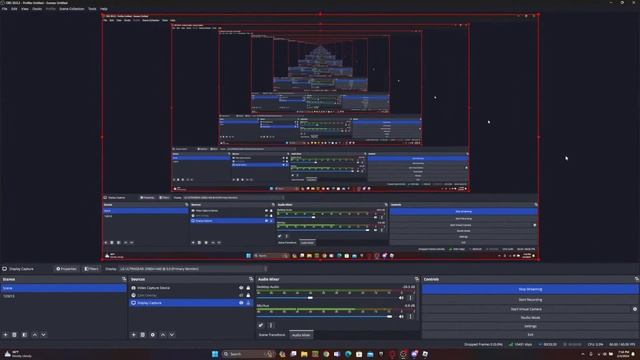Image resolution: width=640 pixels, height=360 pixels.
Task: Add a new scene with plus icon
Action: [5, 335]
